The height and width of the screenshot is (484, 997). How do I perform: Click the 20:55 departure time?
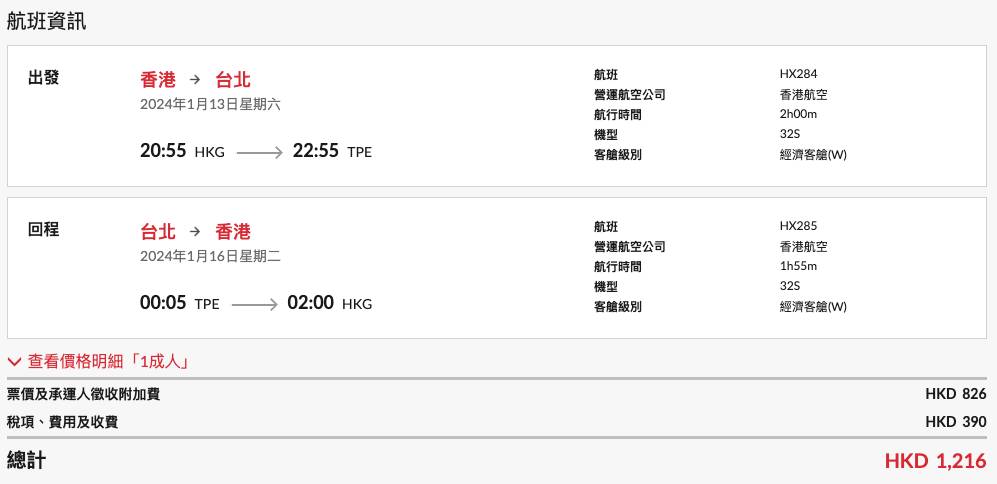[163, 152]
